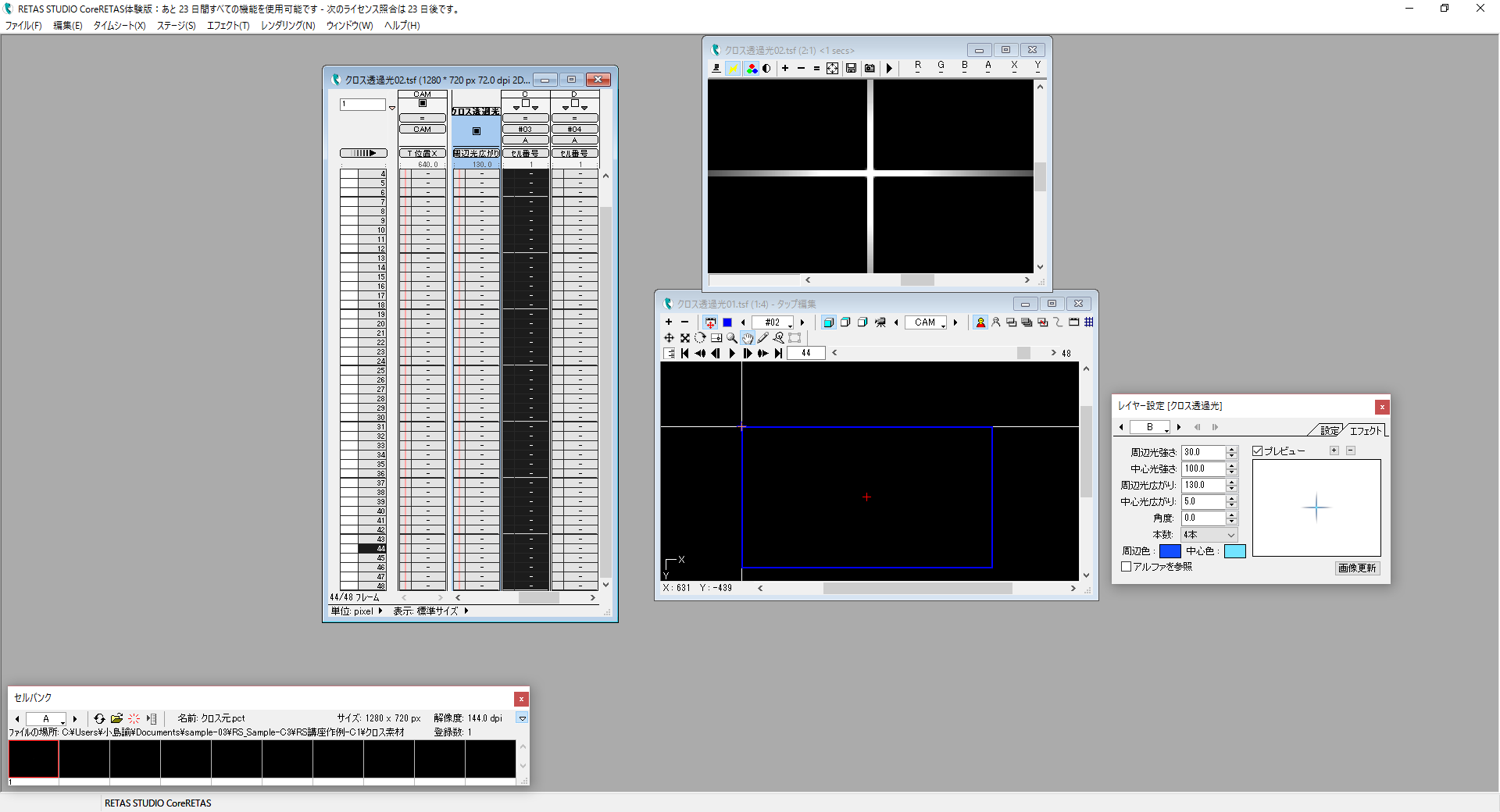This screenshot has height=812, width=1500.
Task: Click the camera snapshot icon in preview toolbar
Action: tap(870, 69)
